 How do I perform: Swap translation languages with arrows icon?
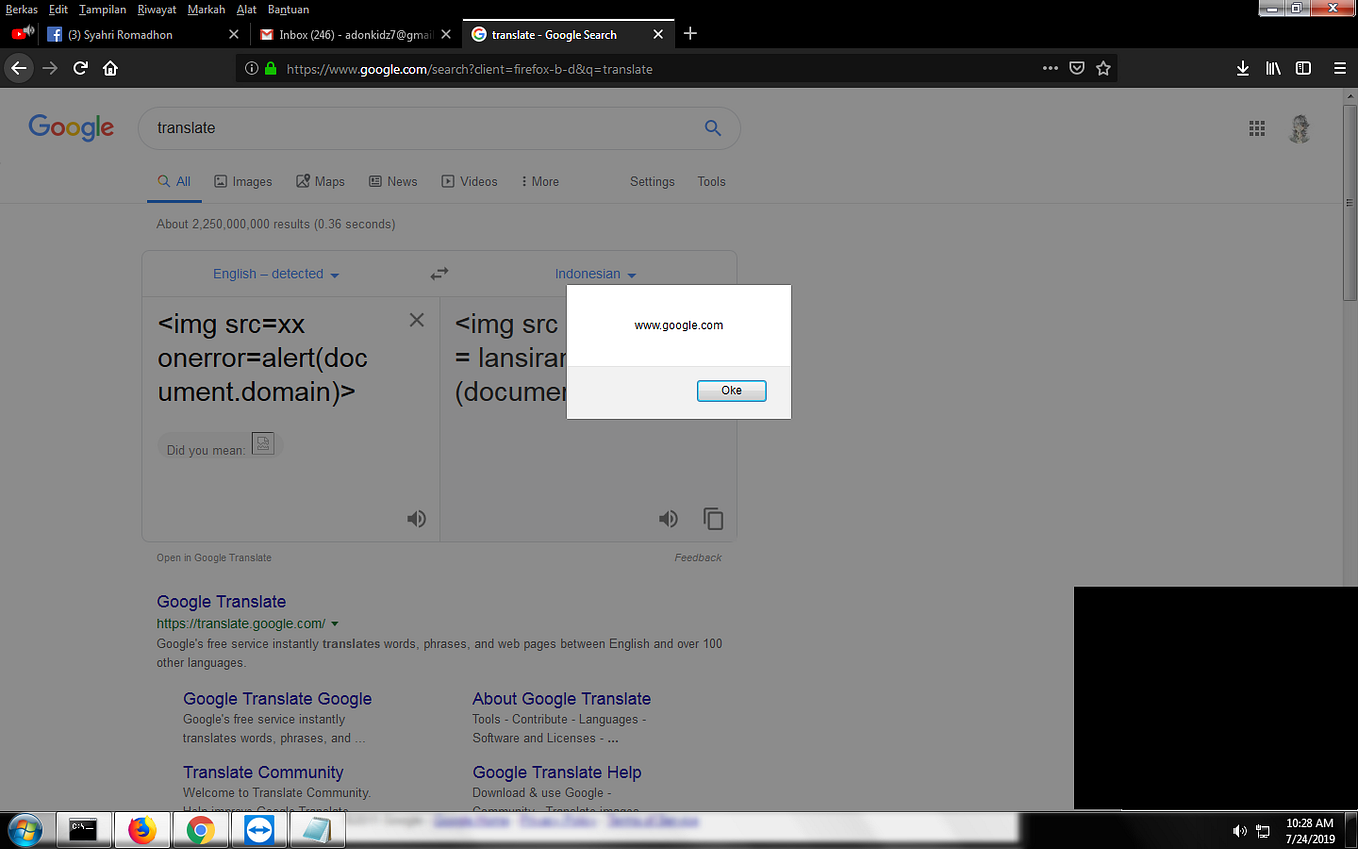pos(439,273)
